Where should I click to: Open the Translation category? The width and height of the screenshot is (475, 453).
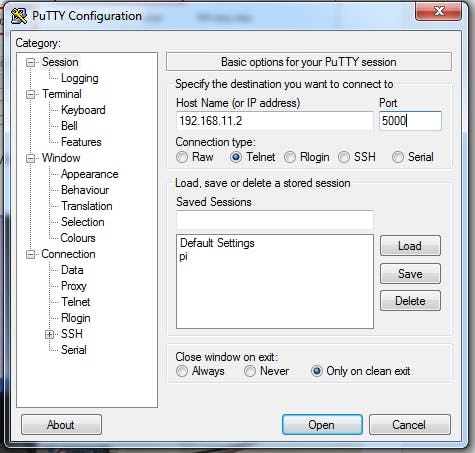(x=87, y=206)
